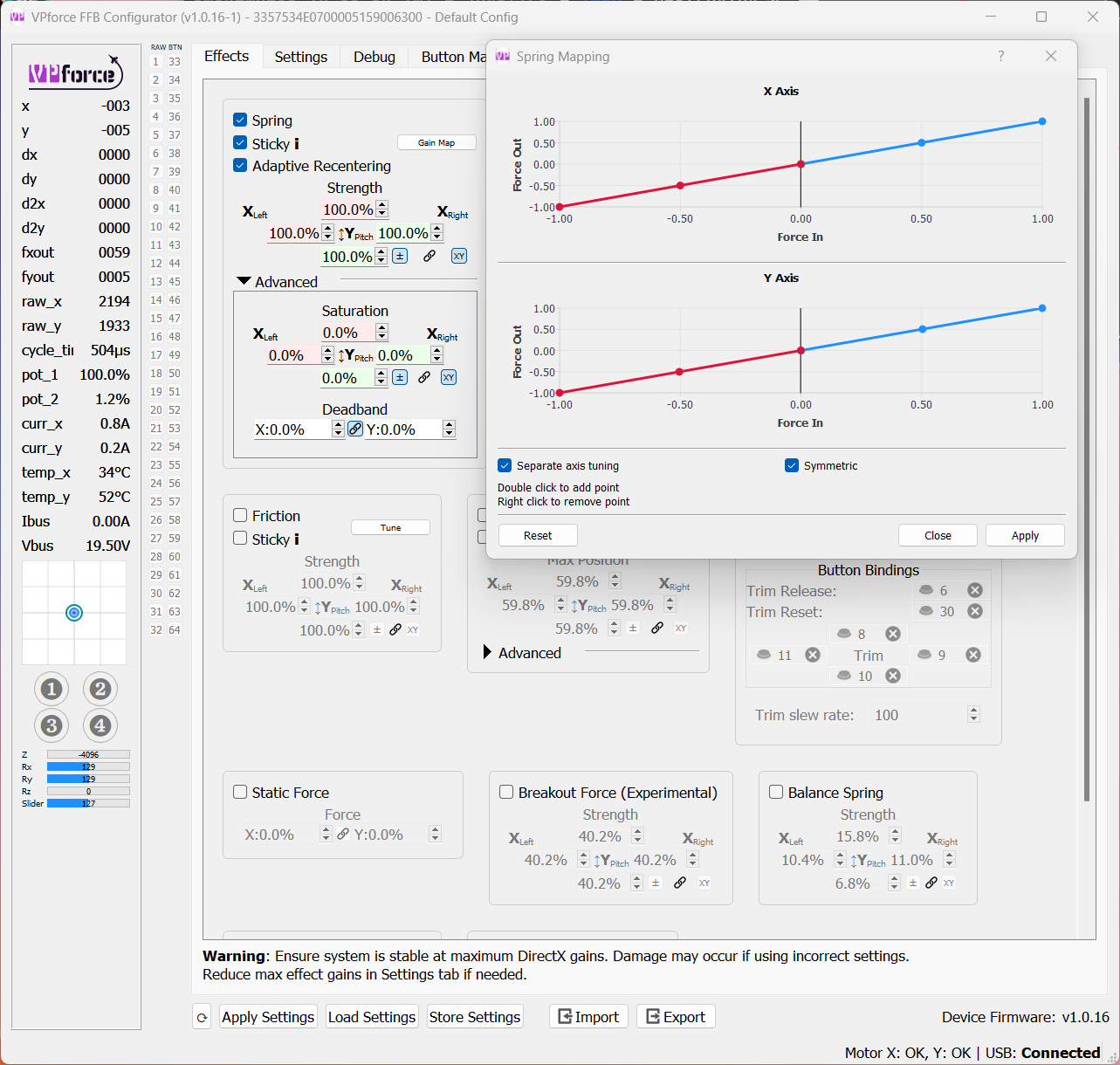Click Store Settings button

[x=475, y=1017]
